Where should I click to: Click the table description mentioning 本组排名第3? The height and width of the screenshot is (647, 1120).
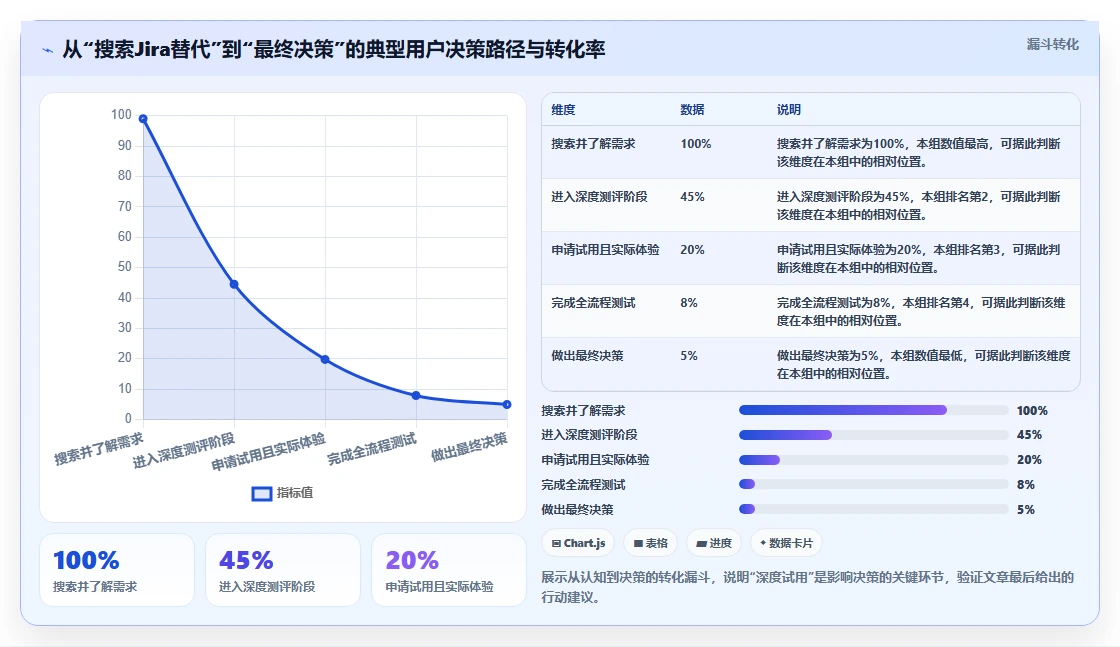tap(919, 259)
